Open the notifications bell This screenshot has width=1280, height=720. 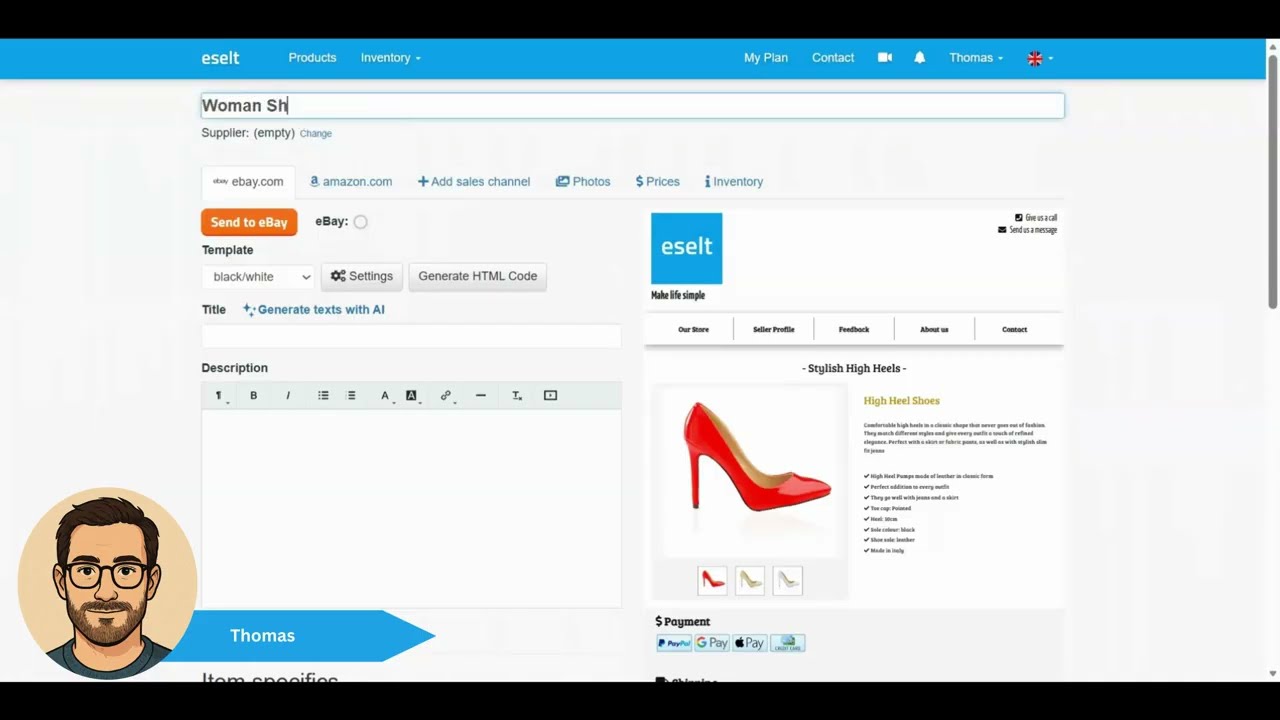coord(920,58)
